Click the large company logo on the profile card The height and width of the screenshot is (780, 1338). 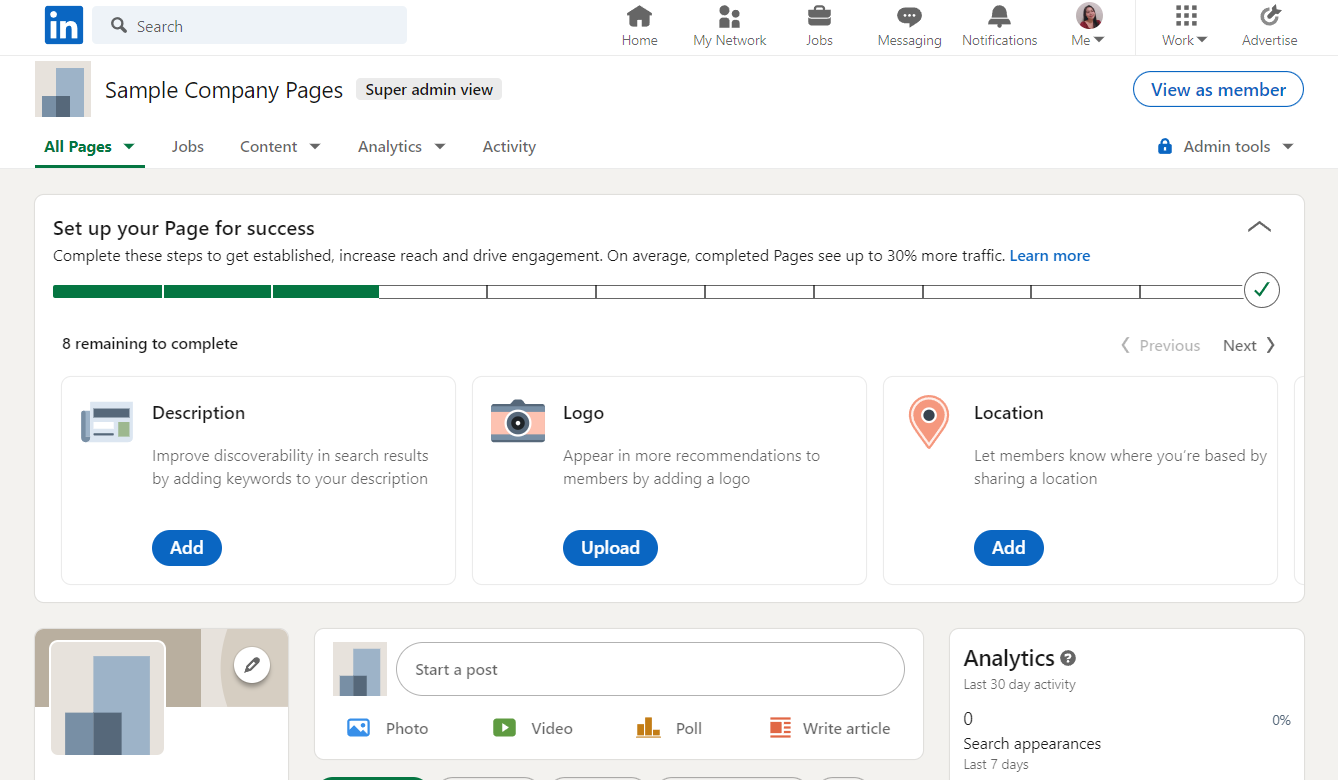pos(107,698)
